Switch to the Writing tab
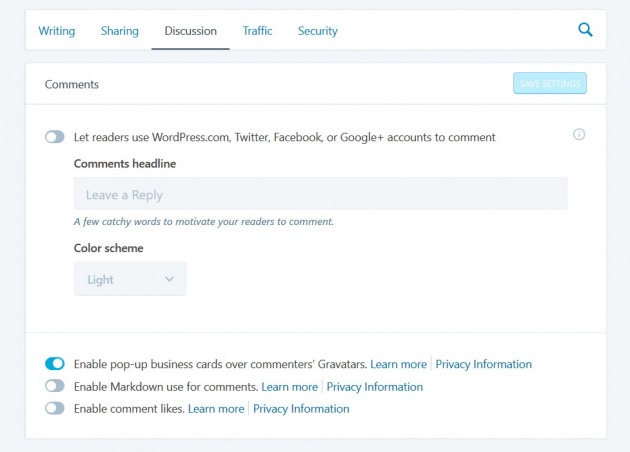This screenshot has height=452, width=630. [x=57, y=31]
